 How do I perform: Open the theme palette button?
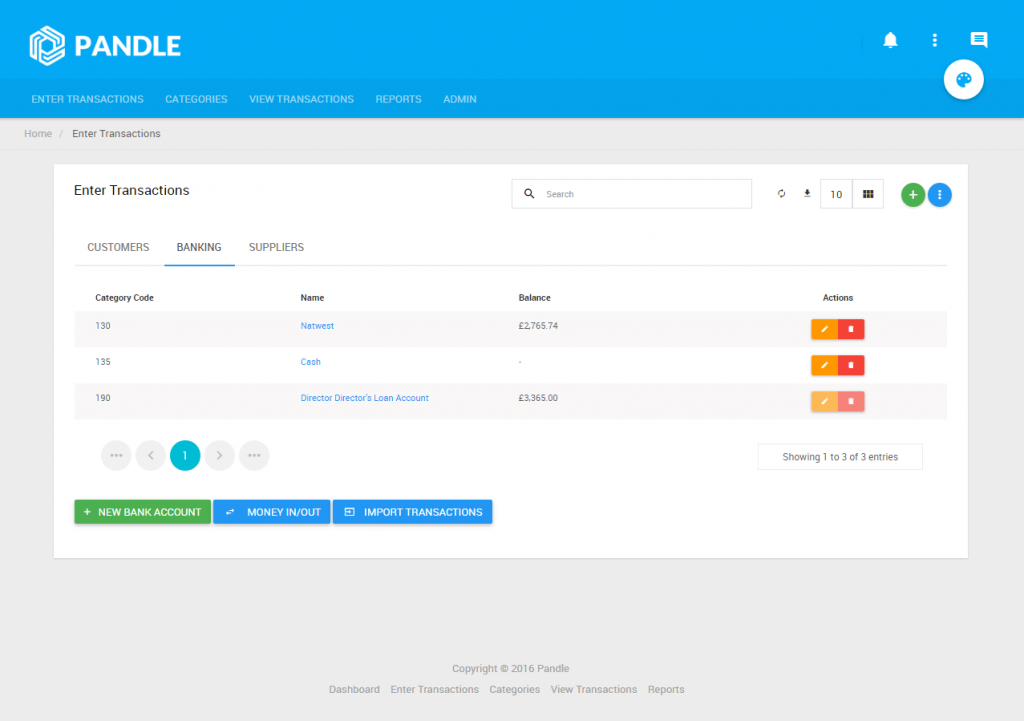point(963,80)
